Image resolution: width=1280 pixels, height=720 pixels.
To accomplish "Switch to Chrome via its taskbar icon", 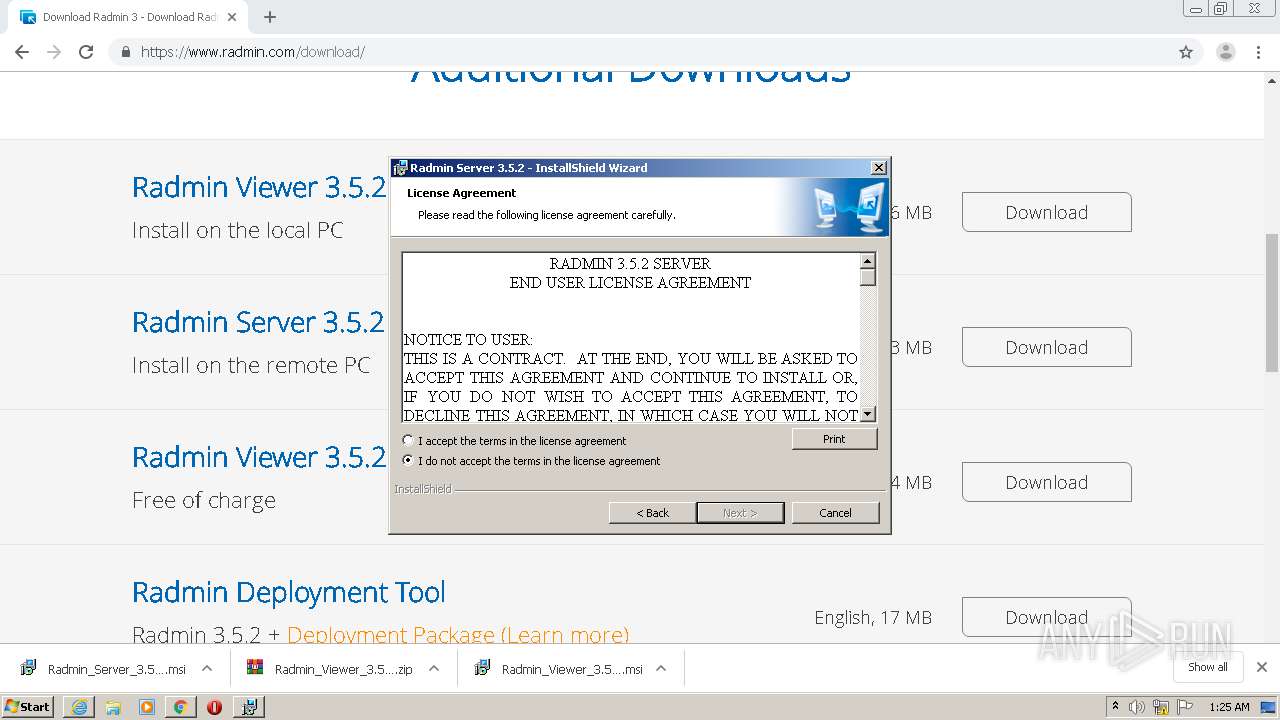I will click(x=181, y=707).
